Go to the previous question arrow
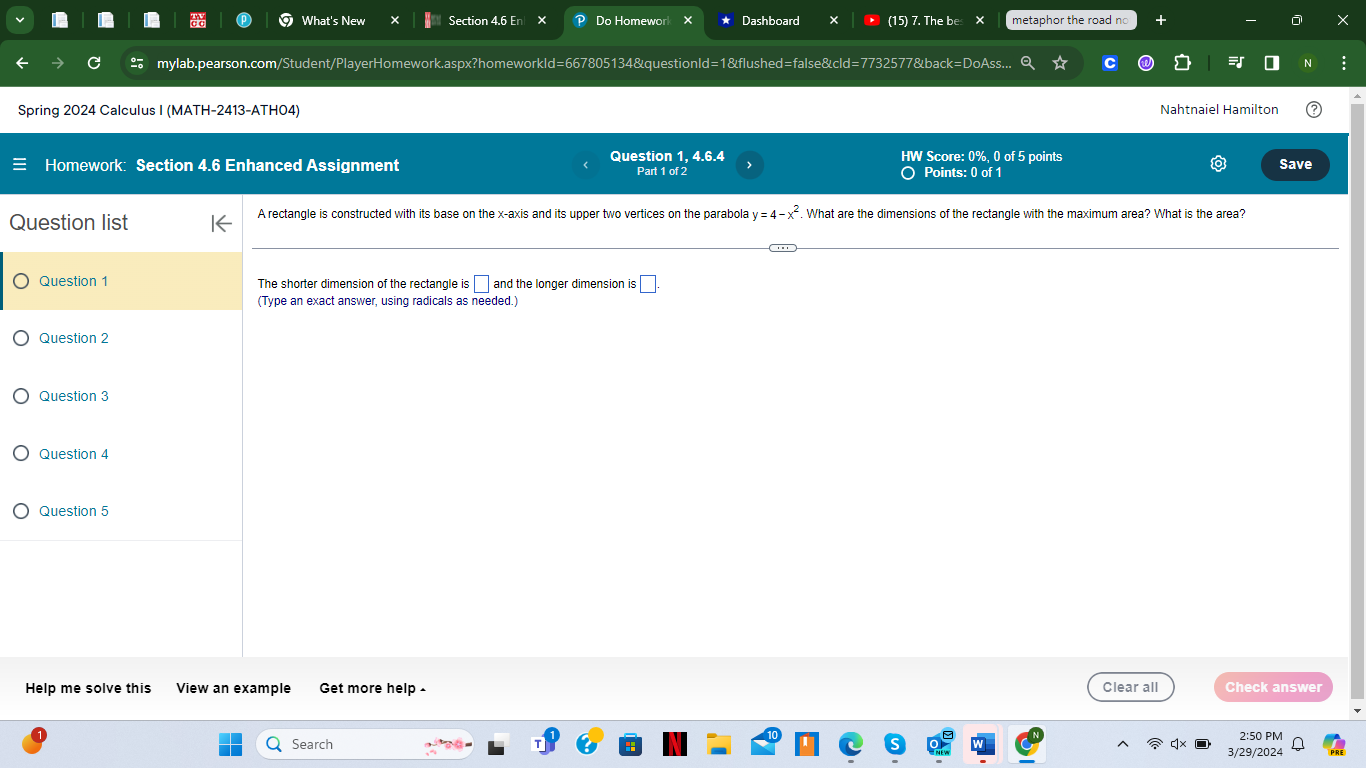This screenshot has height=768, width=1366. coord(586,165)
